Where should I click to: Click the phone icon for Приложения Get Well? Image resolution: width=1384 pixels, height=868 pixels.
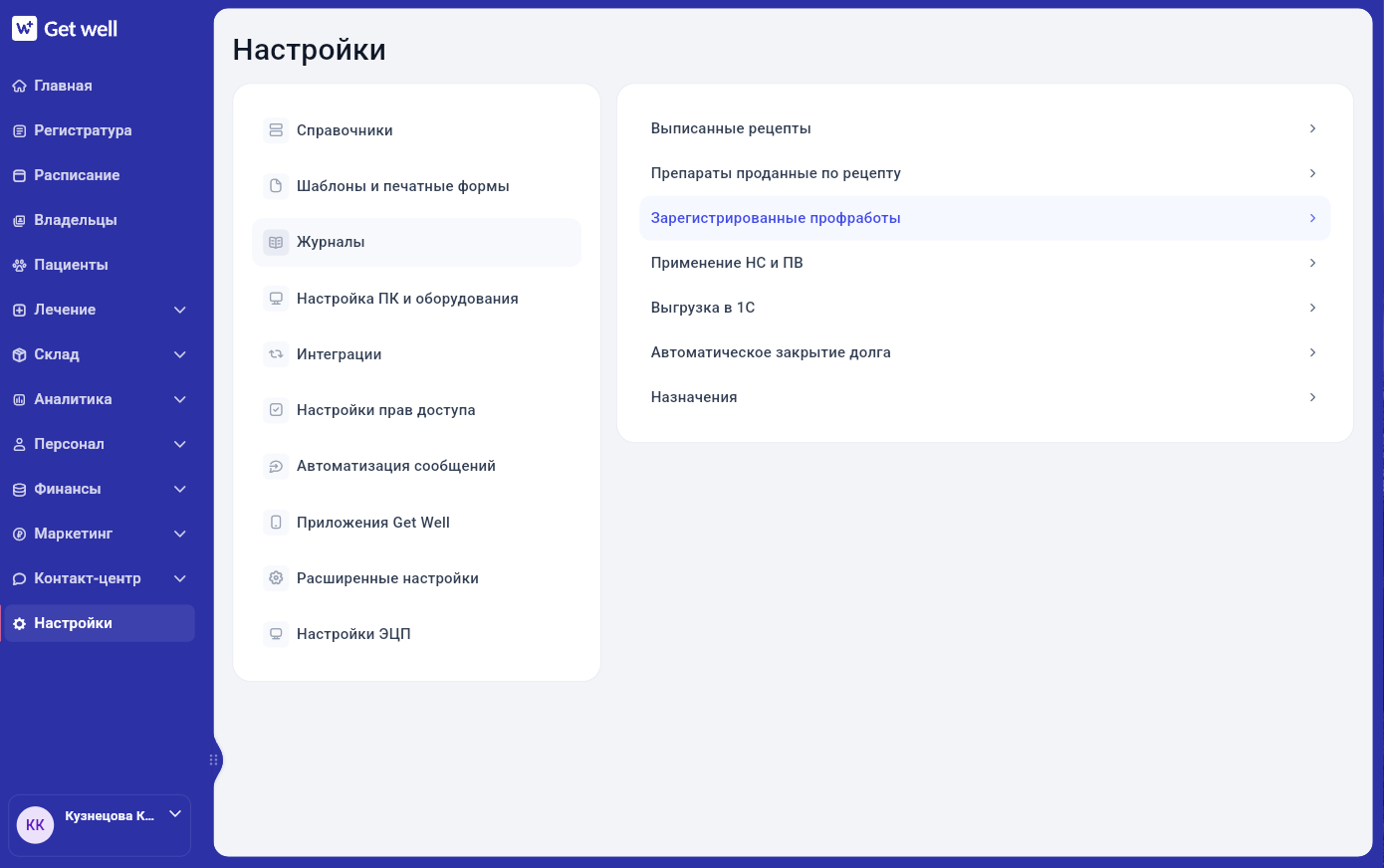pos(276,523)
